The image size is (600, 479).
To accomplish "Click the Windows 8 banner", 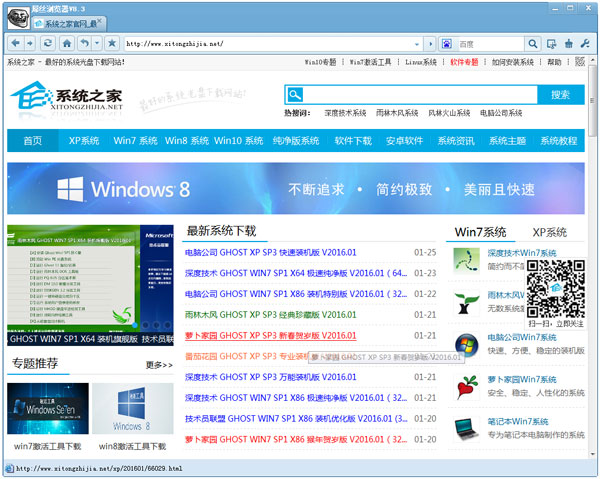I will pyautogui.click(x=296, y=188).
